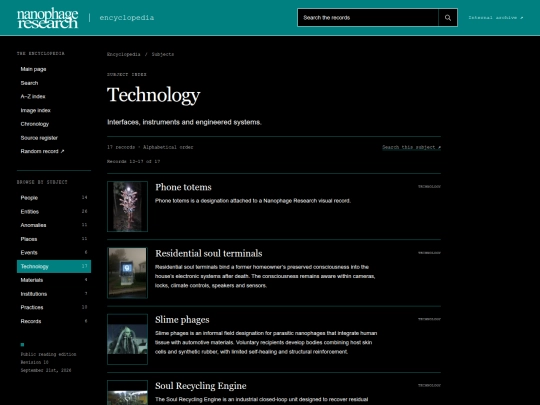Go to encyclopedia header link

[x=127, y=18]
